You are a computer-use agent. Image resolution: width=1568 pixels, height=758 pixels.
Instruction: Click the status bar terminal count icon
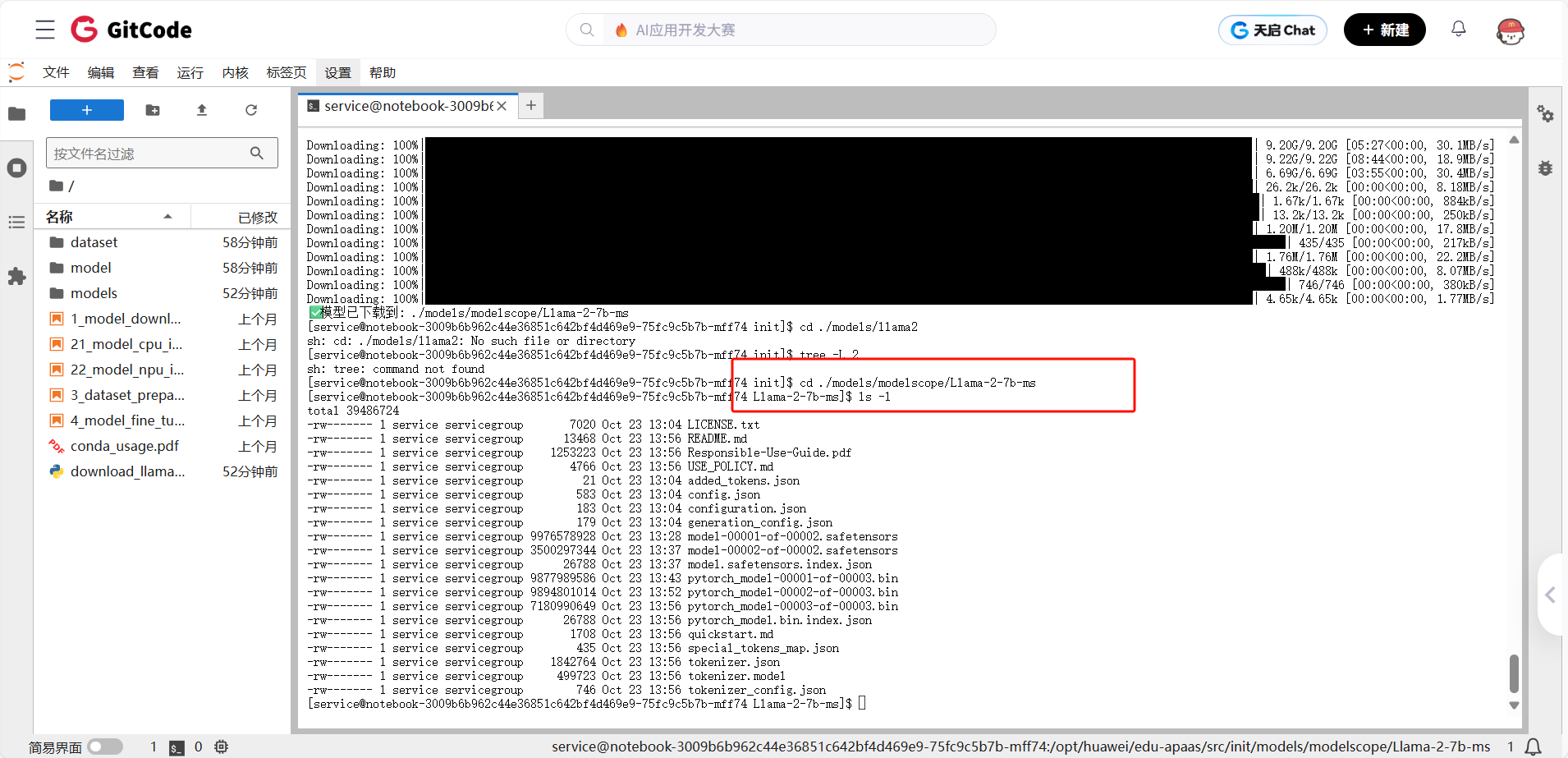point(177,747)
